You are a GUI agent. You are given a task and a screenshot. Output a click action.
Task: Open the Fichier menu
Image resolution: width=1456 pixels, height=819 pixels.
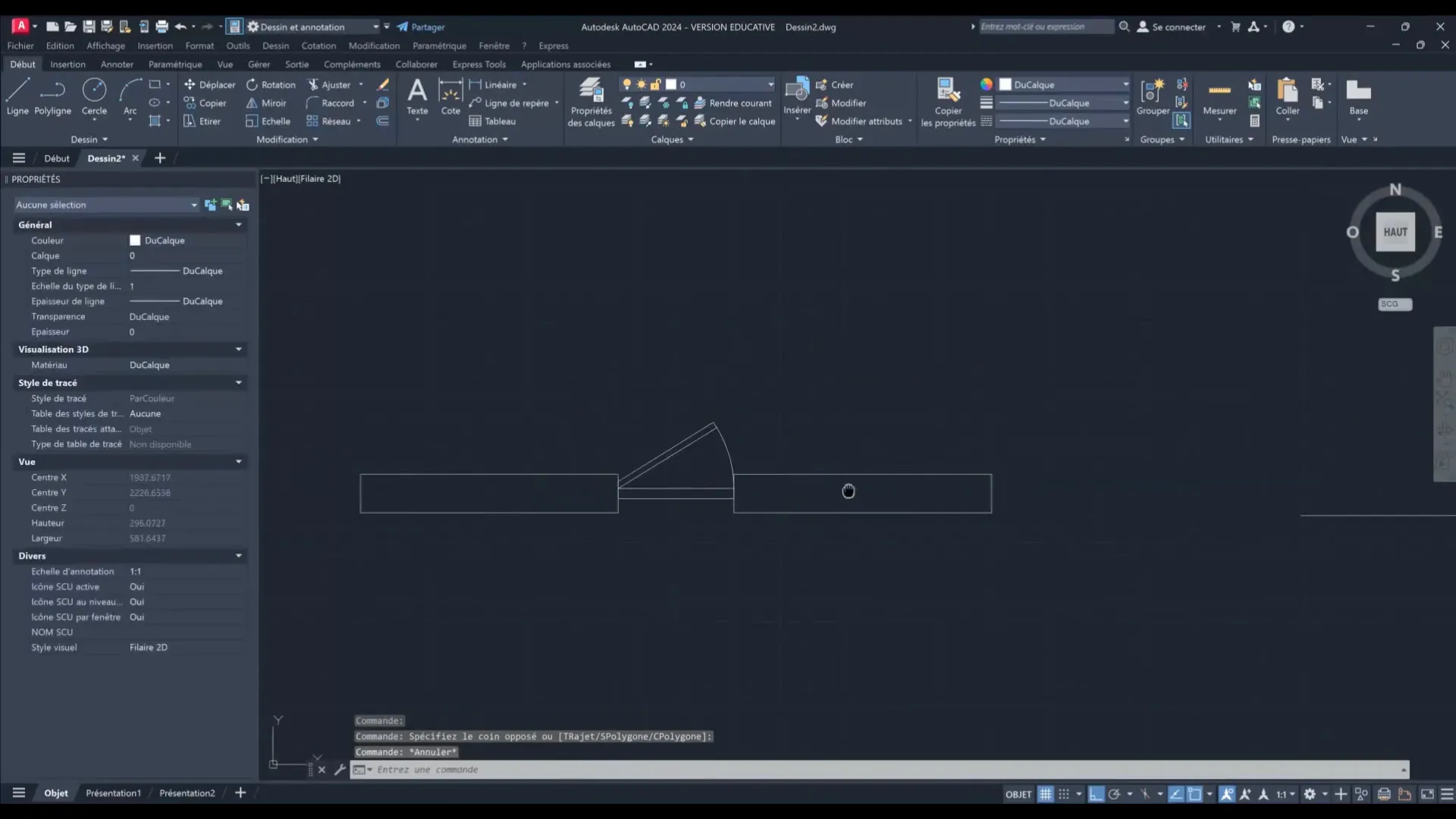20,45
